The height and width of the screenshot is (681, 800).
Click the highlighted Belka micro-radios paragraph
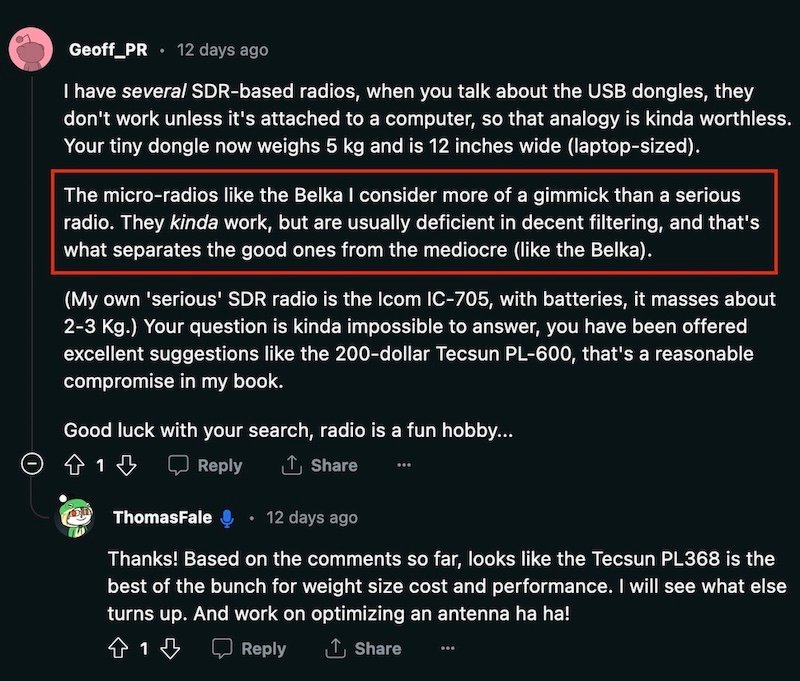click(400, 222)
